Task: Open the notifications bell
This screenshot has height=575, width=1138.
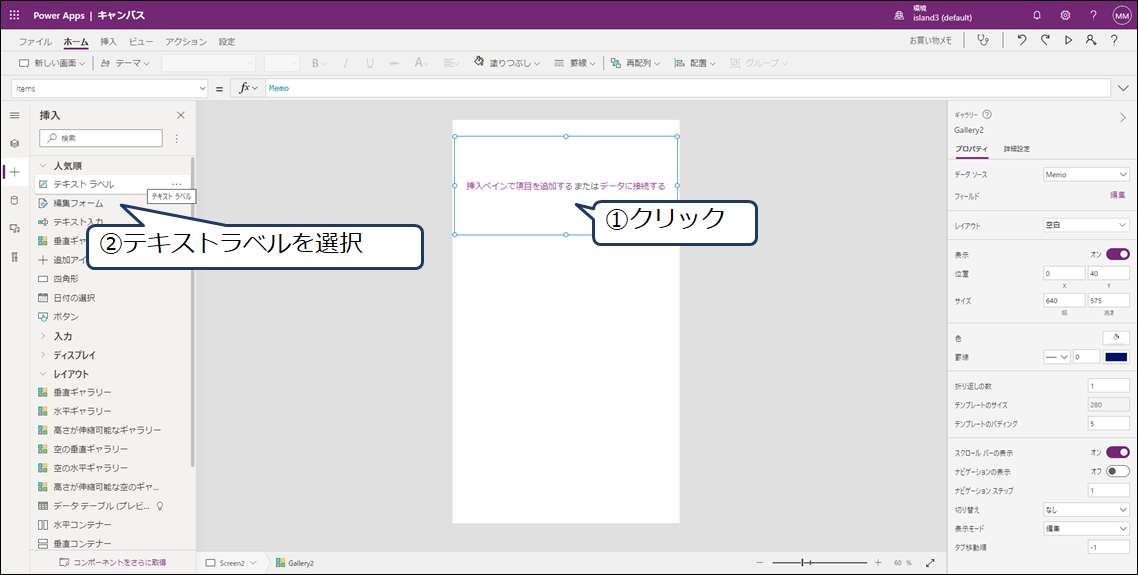Action: pyautogui.click(x=1037, y=15)
